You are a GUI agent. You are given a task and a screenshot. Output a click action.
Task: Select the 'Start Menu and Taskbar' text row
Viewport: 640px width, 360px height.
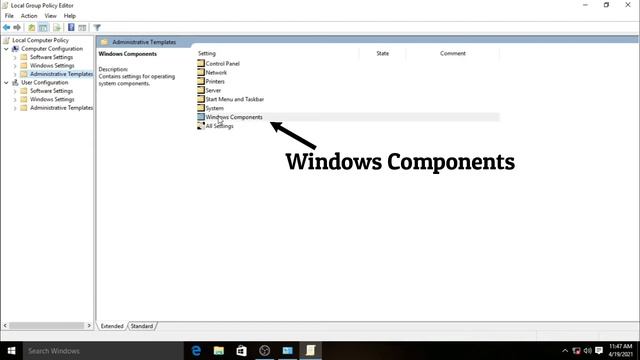(x=235, y=99)
